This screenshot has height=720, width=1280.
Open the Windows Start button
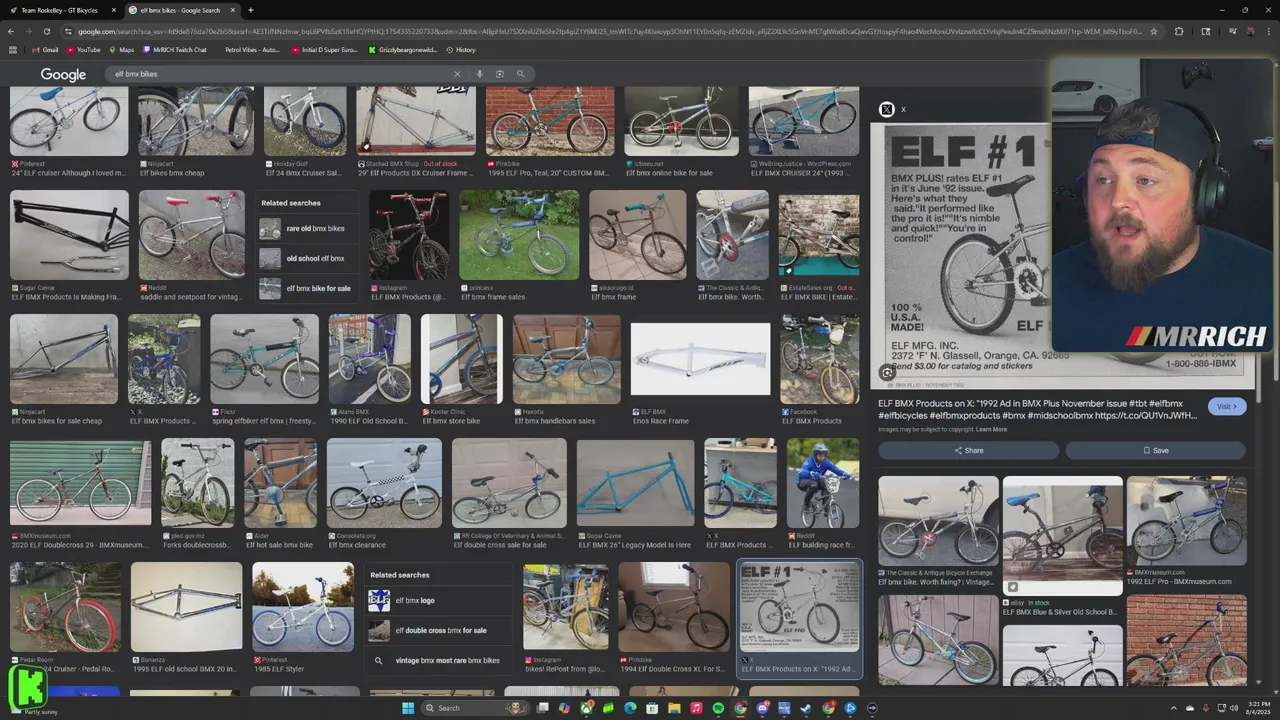408,708
